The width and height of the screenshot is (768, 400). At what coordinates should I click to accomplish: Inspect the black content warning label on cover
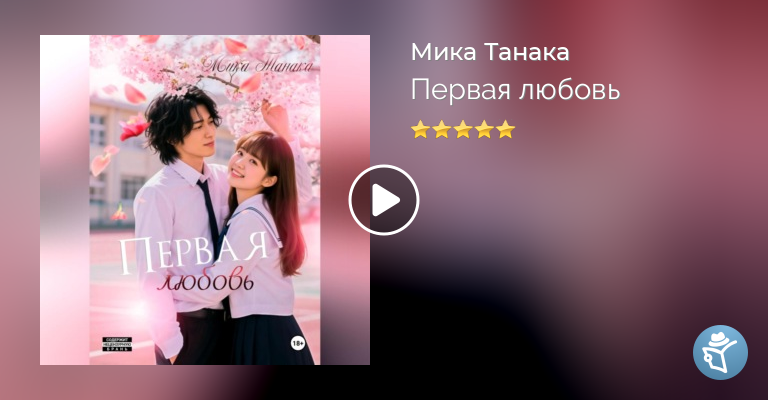click(117, 344)
